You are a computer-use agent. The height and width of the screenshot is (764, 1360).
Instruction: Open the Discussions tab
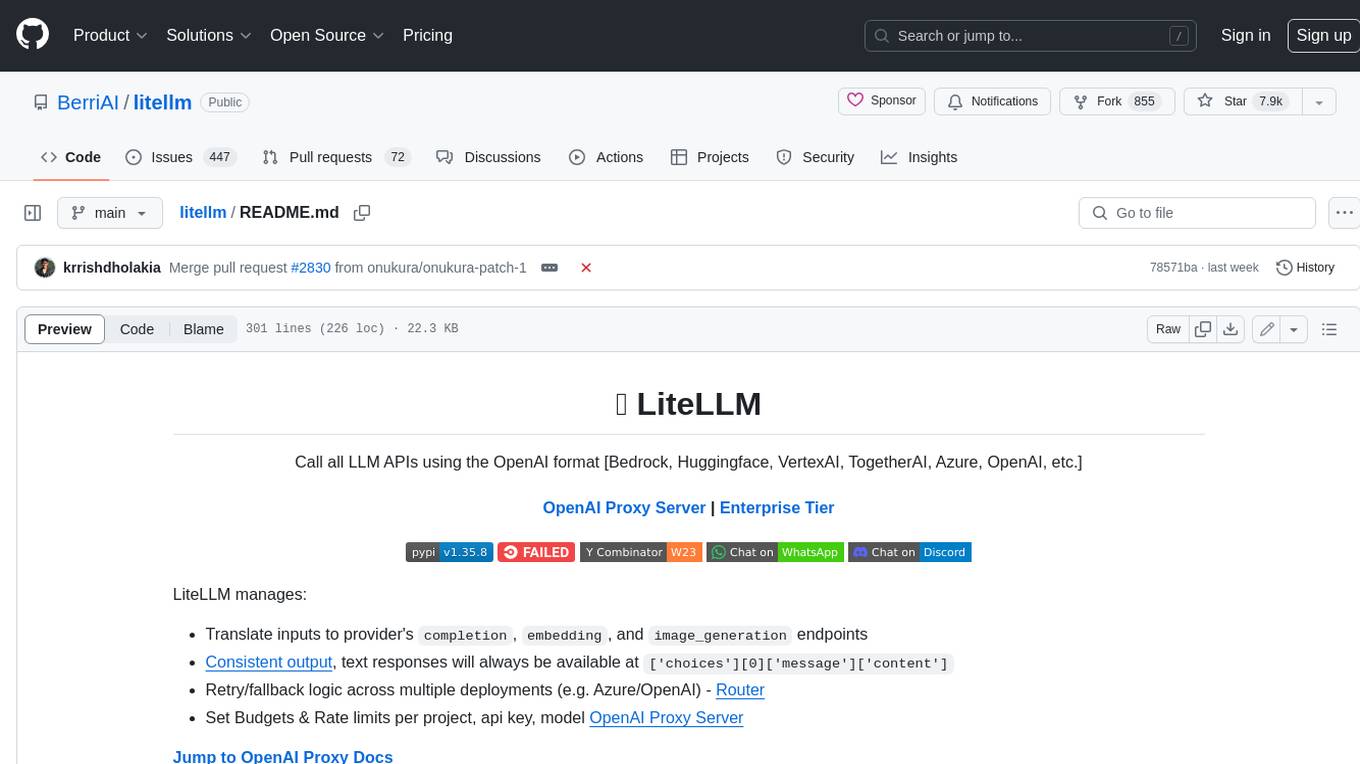pyautogui.click(x=488, y=157)
